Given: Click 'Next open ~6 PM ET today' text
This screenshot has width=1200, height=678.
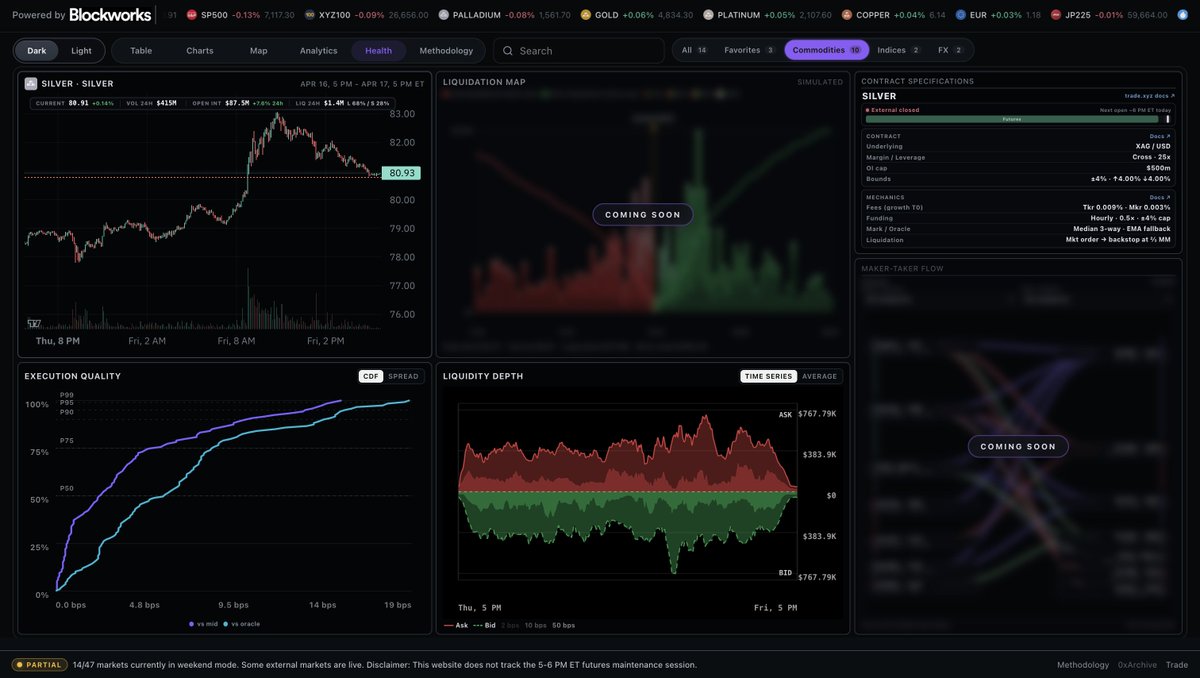Looking at the screenshot, I should pos(1135,110).
